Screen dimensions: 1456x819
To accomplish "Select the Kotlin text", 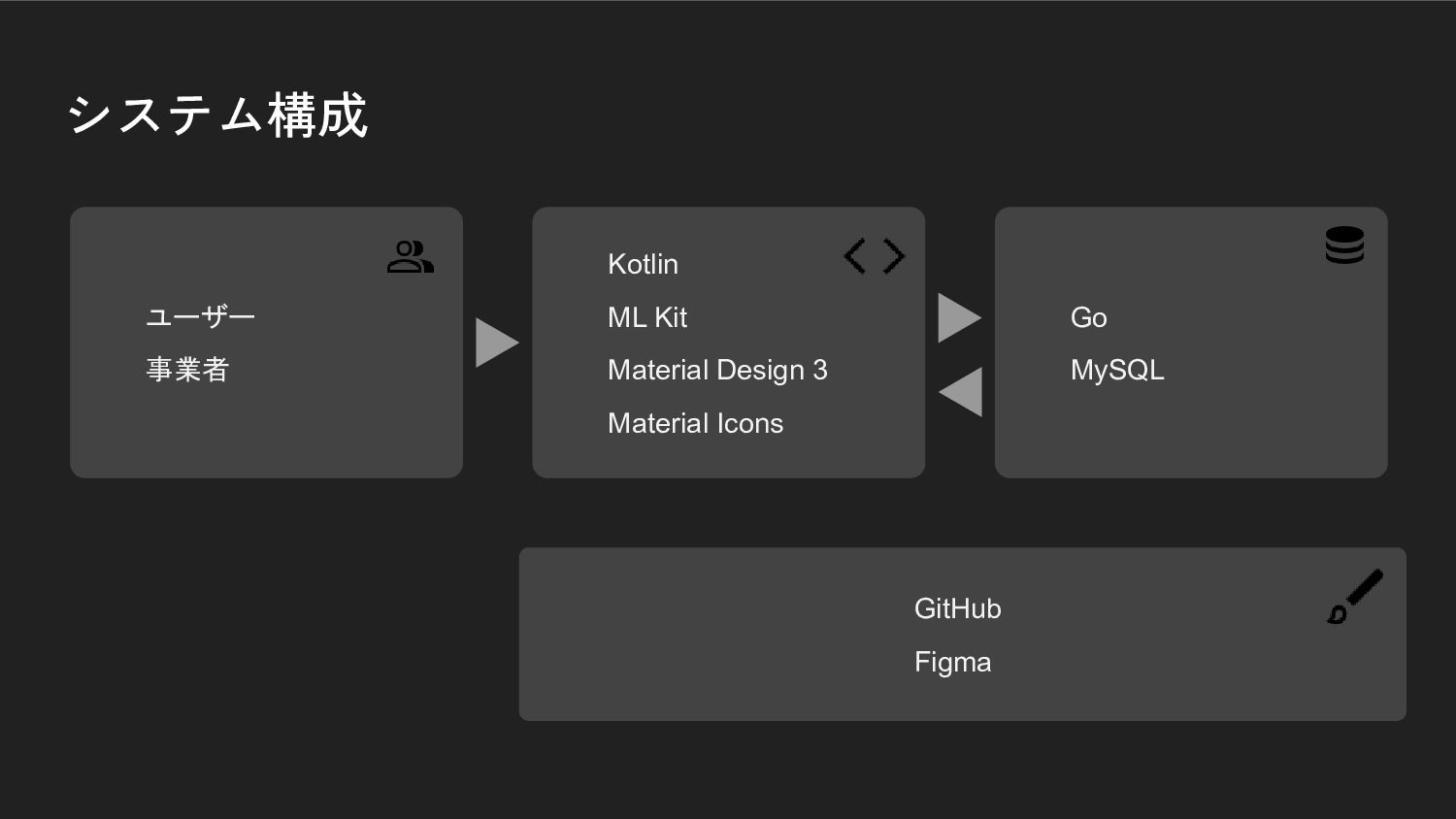I will tap(643, 264).
